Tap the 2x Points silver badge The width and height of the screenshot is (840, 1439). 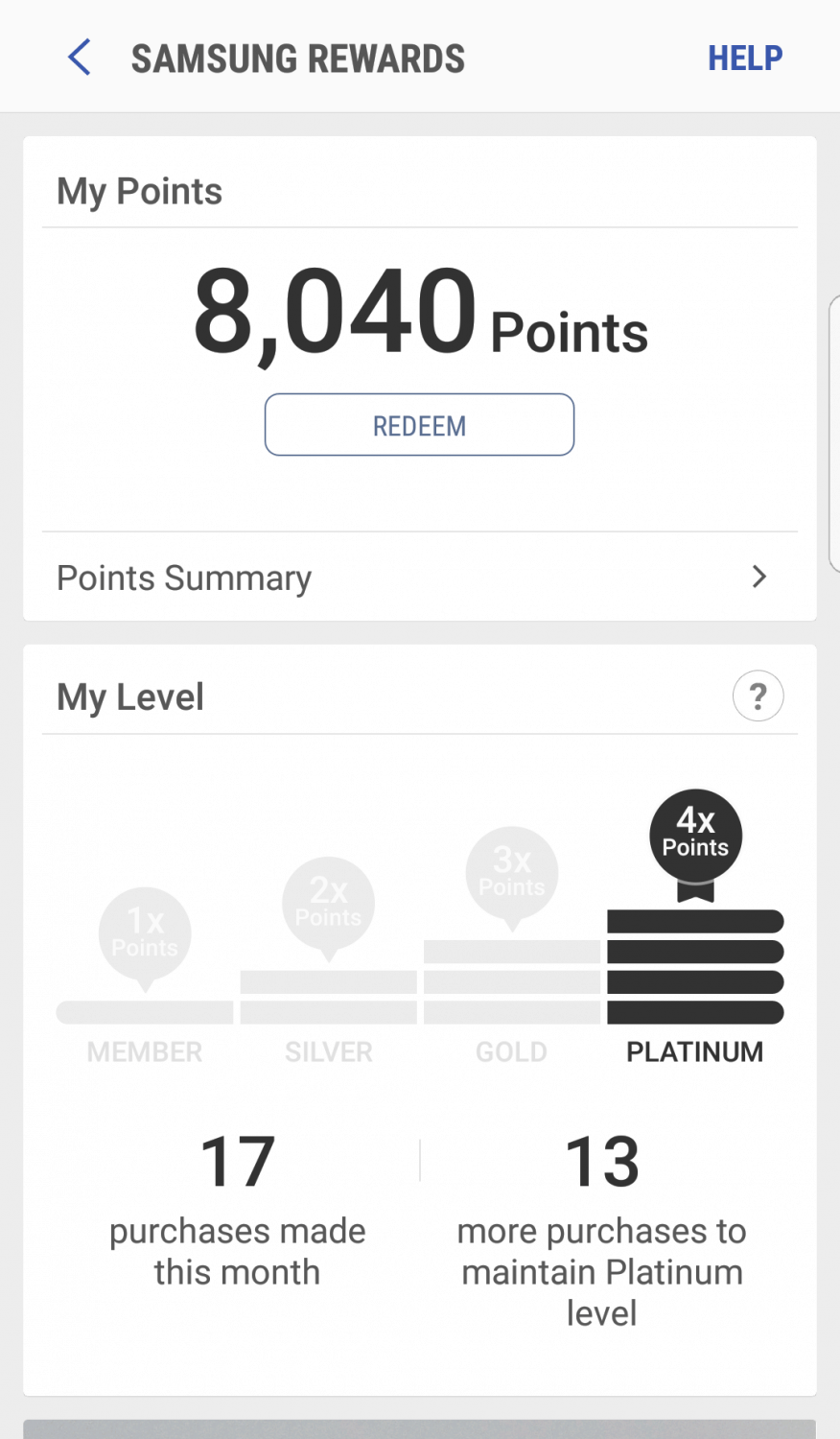point(328,904)
